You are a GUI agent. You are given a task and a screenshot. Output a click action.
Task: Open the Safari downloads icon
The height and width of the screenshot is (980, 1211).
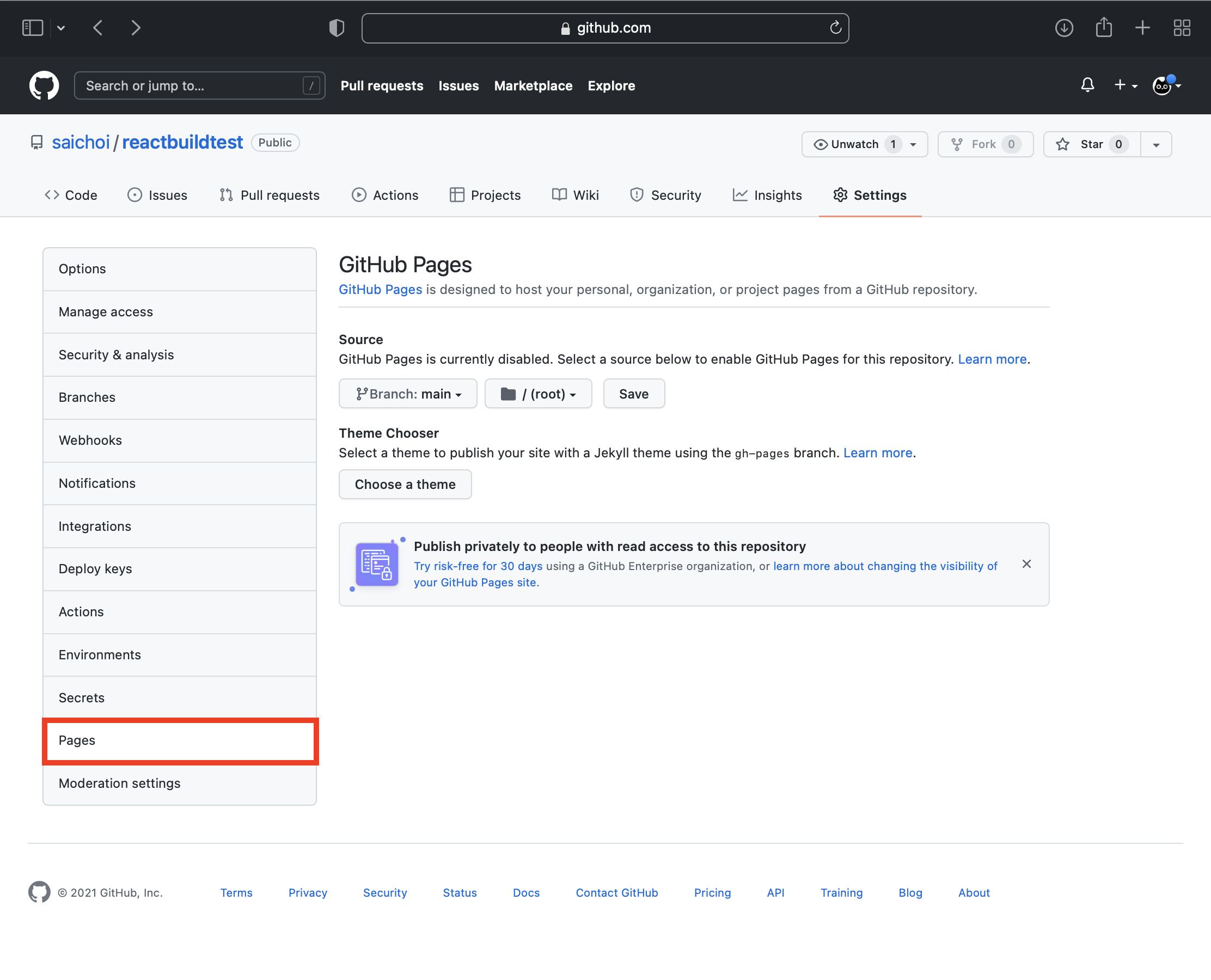(x=1063, y=28)
